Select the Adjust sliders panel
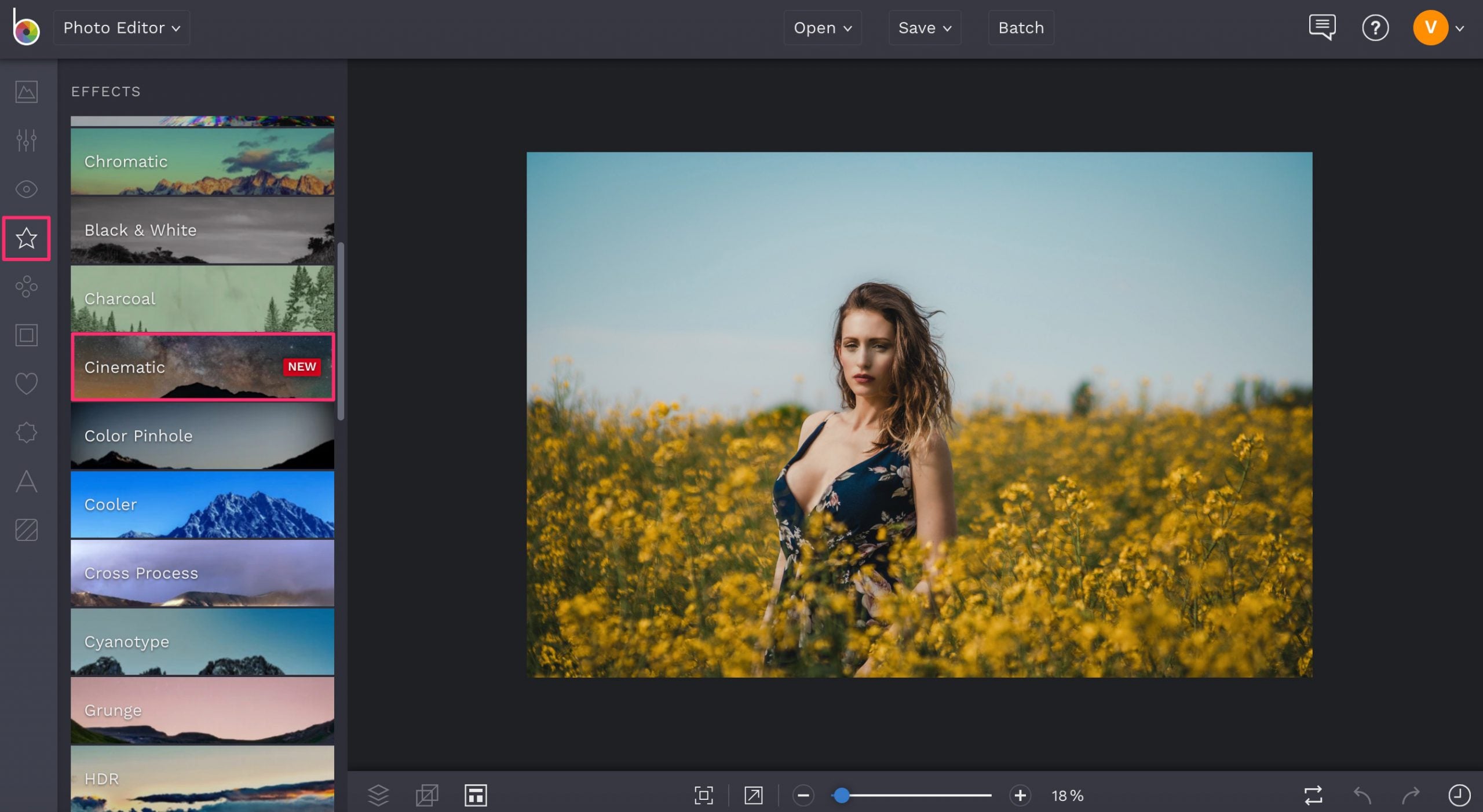Image resolution: width=1483 pixels, height=812 pixels. pos(25,140)
